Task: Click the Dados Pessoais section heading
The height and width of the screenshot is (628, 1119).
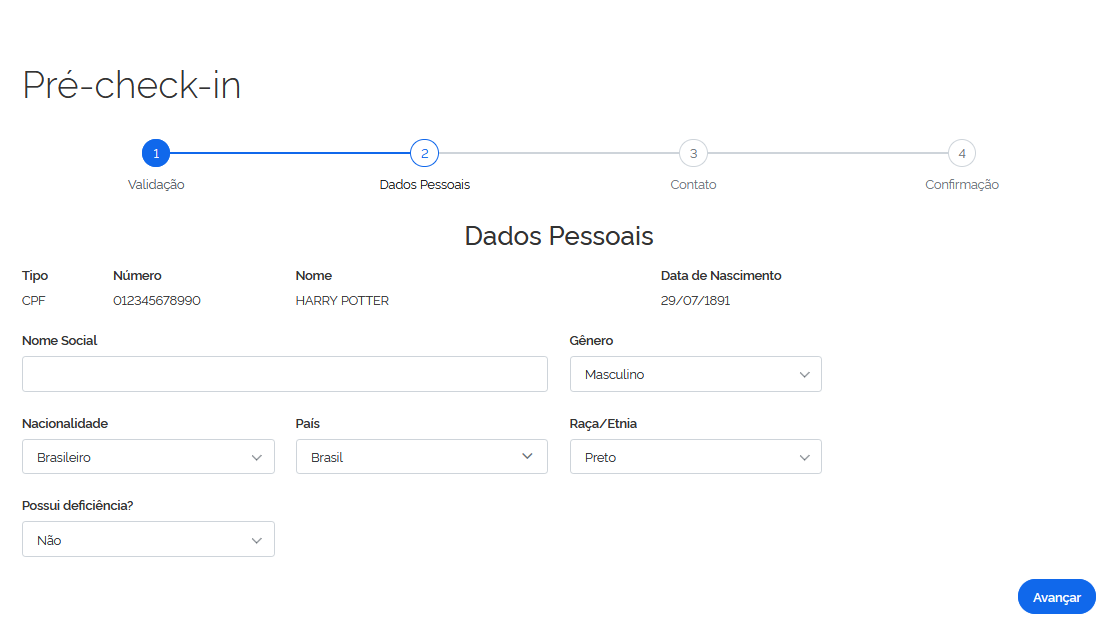Action: click(559, 236)
